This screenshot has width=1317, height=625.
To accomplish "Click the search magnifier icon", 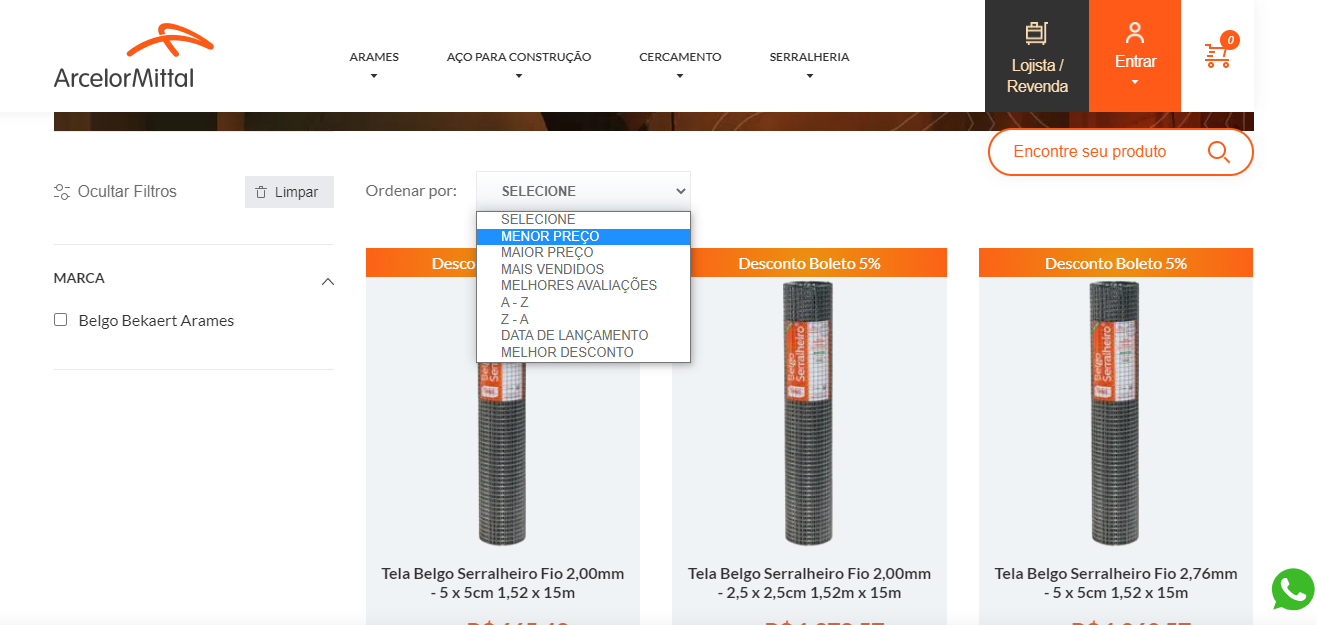I will 1218,152.
